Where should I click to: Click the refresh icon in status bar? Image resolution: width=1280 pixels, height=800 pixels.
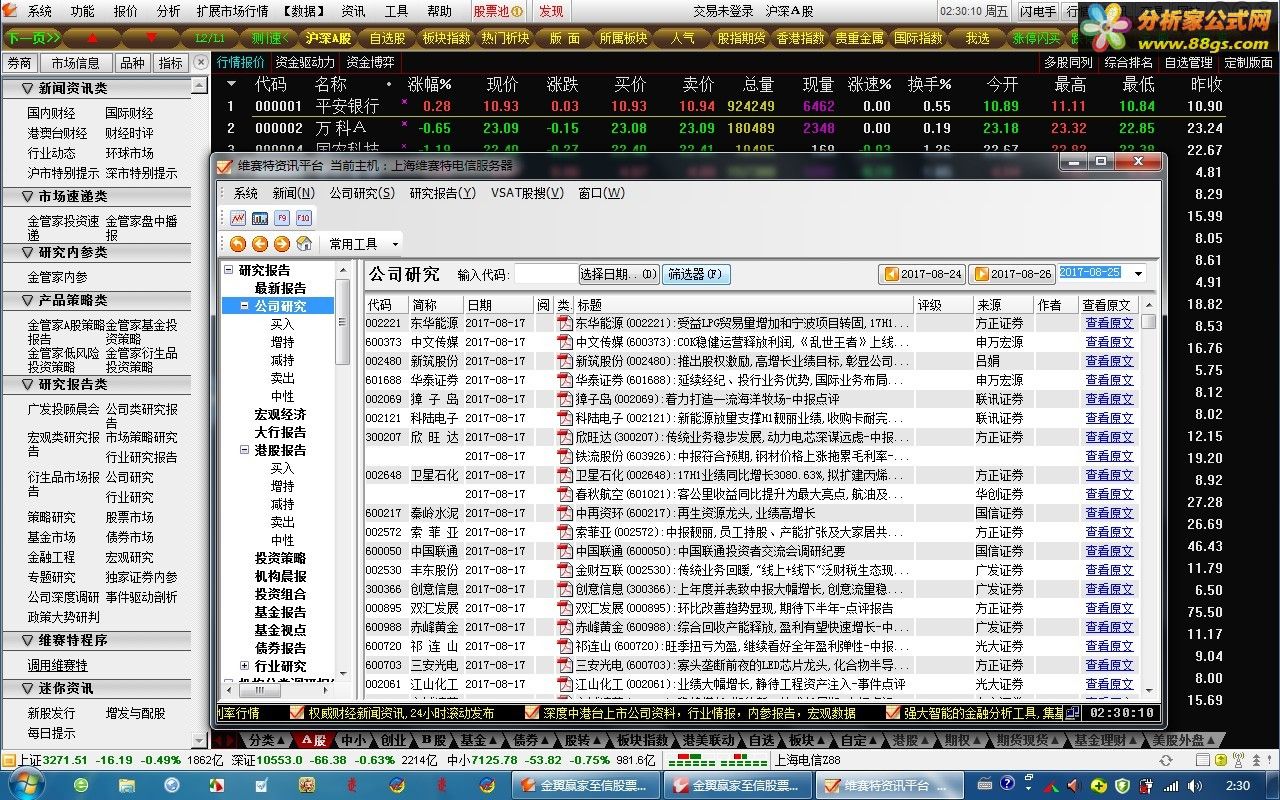[x=1165, y=760]
